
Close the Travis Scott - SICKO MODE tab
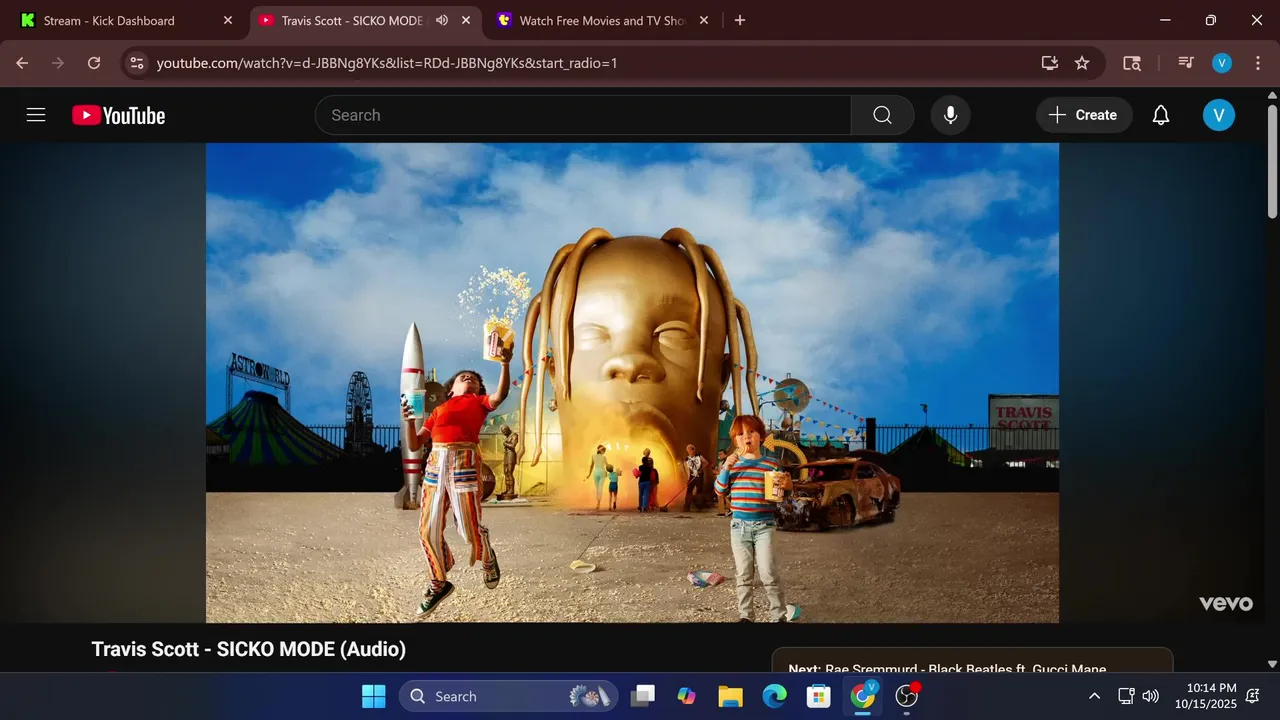click(465, 20)
